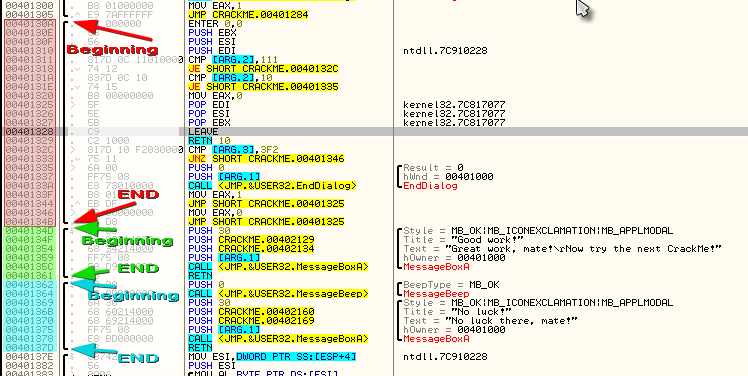Select the PUSH CRACKME.00402129 line

[251, 240]
